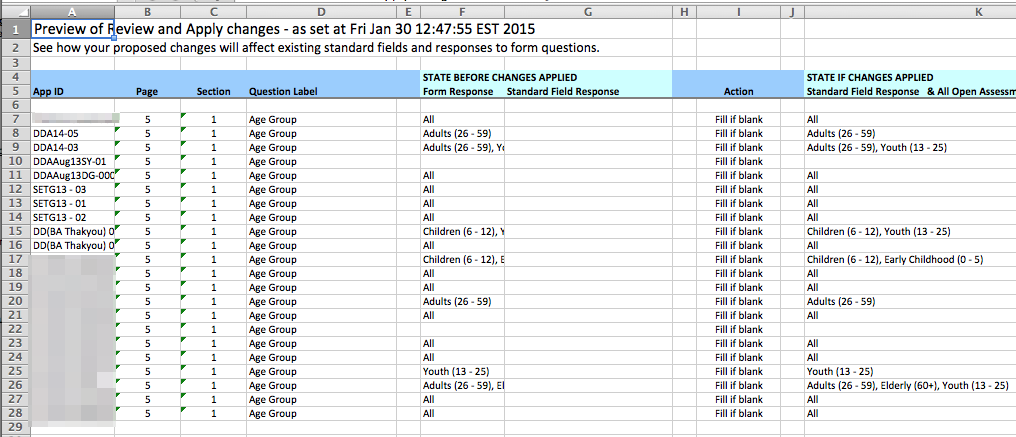Screen dimensions: 1016x437
Task: Click the column G header
Action: coord(587,11)
